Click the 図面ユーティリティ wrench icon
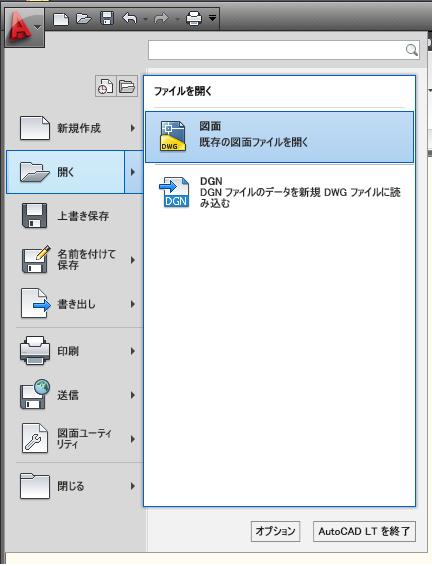Screen dimensions: 432x566 pos(35,438)
